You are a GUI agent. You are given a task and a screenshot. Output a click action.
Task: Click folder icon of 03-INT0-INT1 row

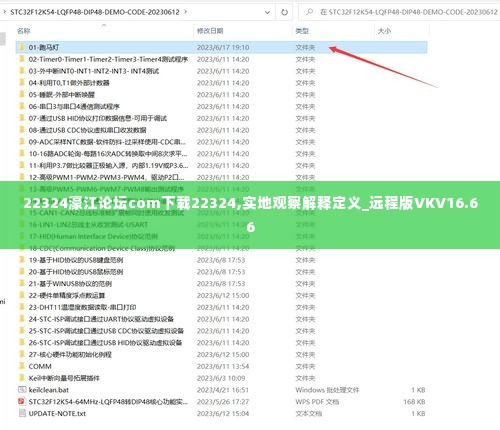click(x=22, y=71)
